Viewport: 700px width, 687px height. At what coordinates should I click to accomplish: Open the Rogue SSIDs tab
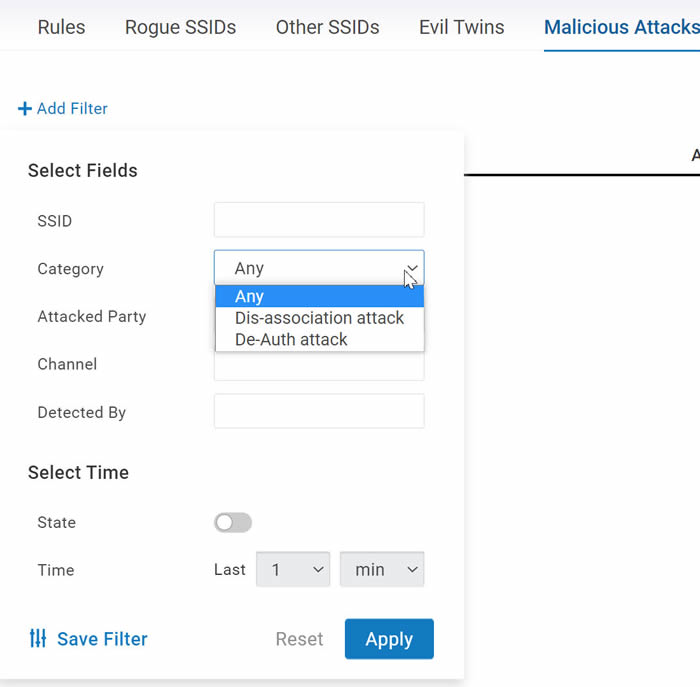click(x=180, y=27)
